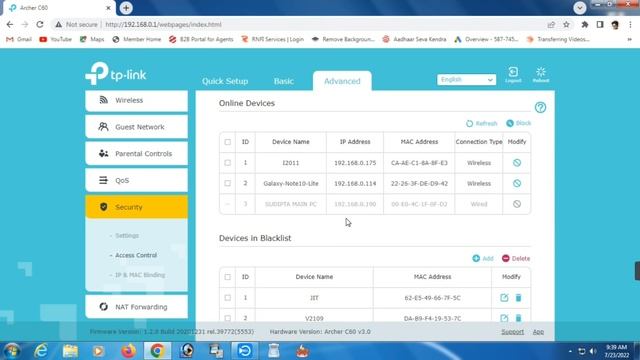Select Access Control submenu item

coord(136,255)
